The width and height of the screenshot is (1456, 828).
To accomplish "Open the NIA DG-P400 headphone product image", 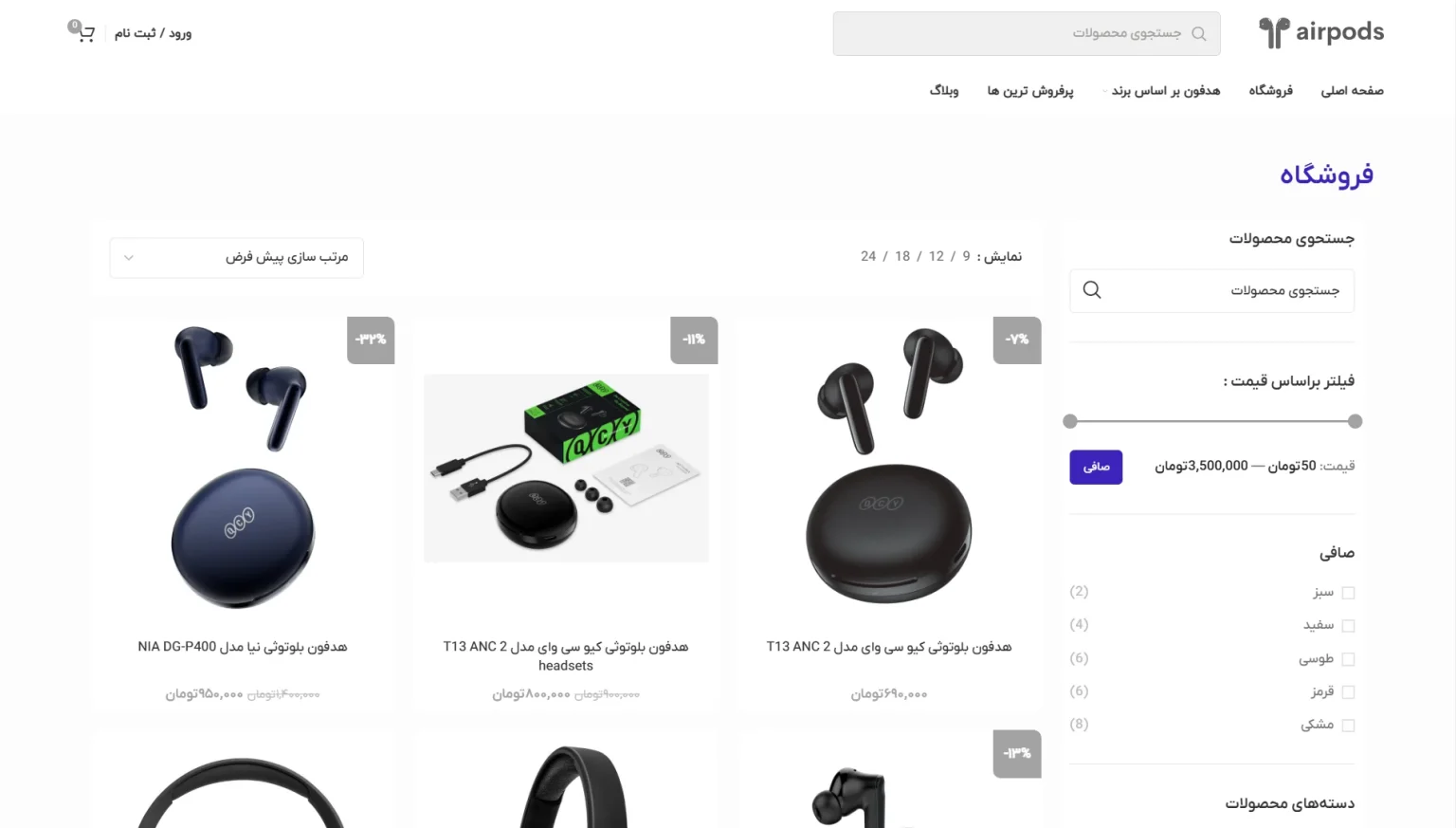I will coord(243,468).
